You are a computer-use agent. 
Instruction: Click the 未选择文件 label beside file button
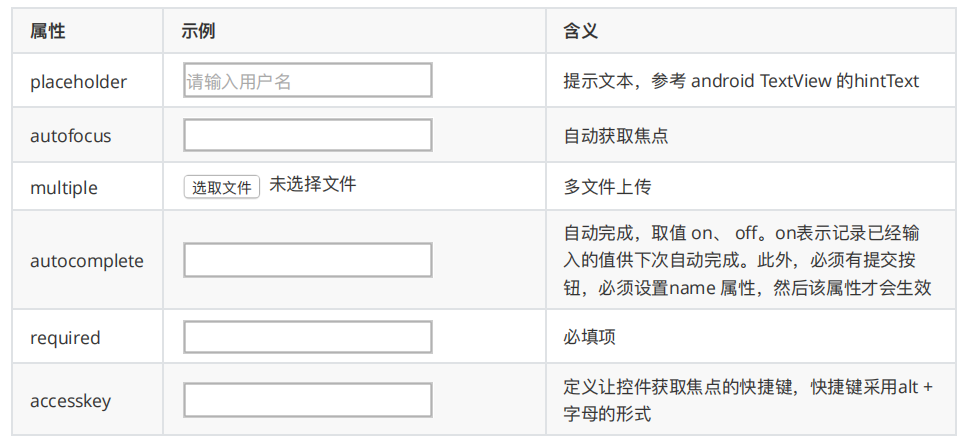coord(312,184)
